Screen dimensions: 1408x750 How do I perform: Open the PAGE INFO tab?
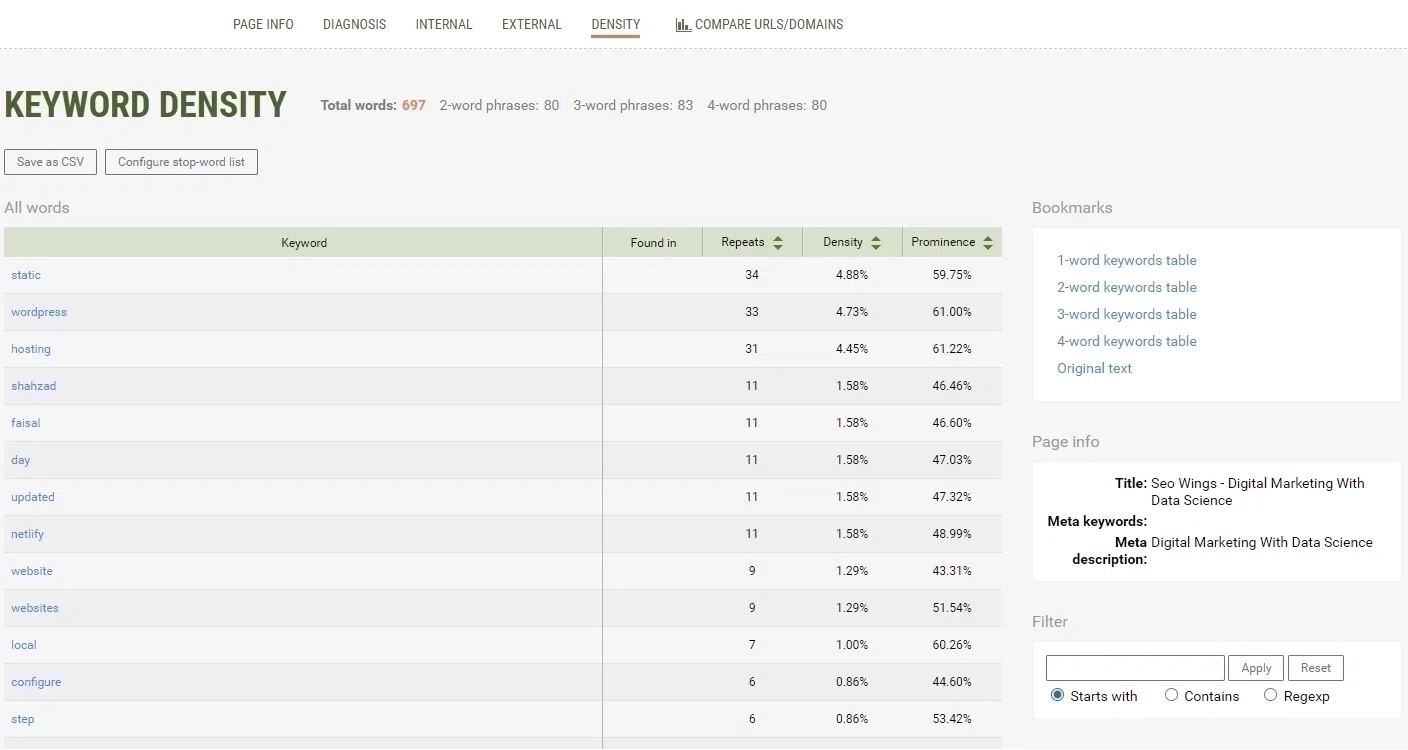tap(262, 24)
